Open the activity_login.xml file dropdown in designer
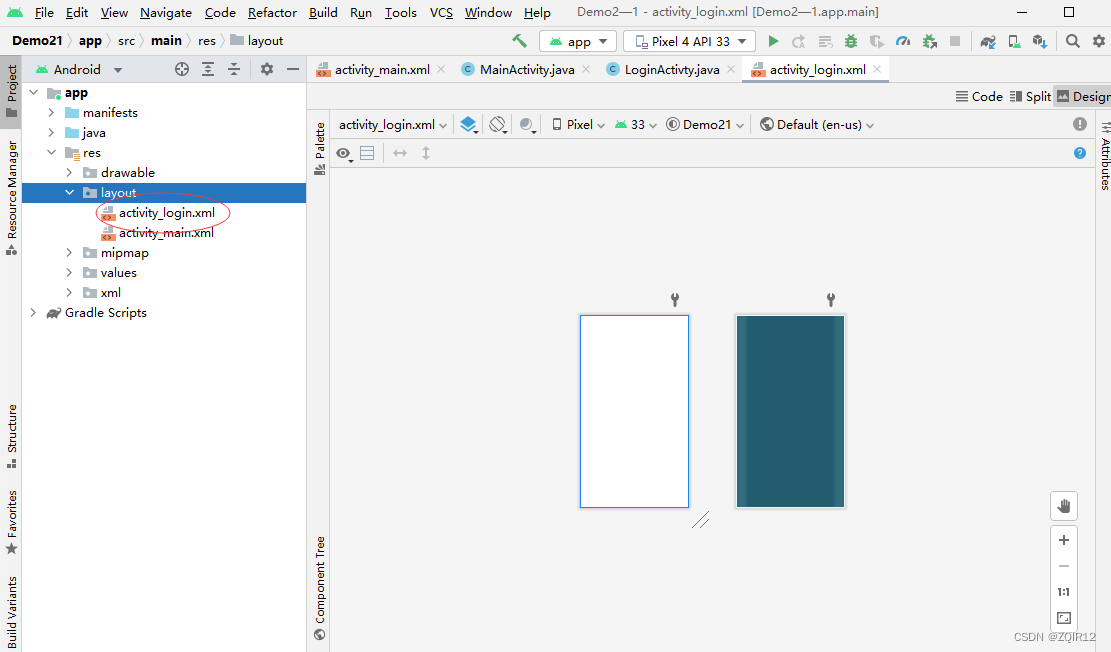1111x652 pixels. [x=393, y=125]
